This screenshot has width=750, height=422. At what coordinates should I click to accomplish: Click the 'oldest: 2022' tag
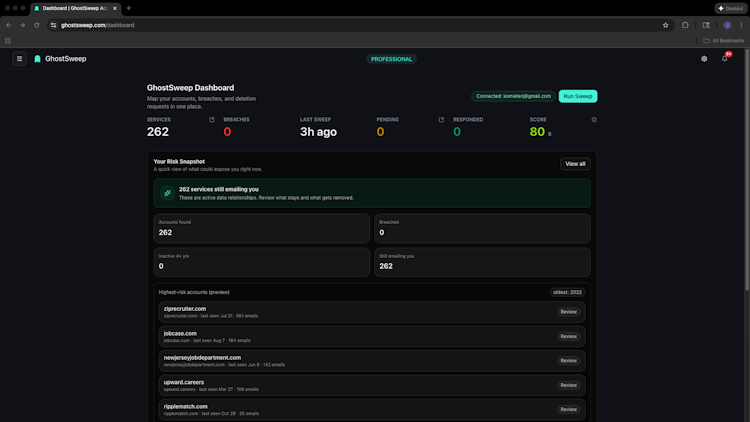567,292
